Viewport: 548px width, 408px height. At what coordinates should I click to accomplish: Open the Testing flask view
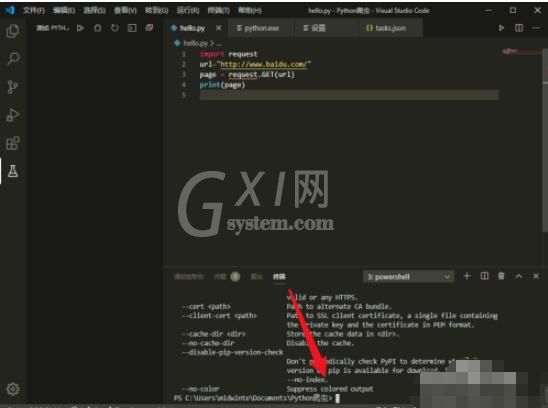13,171
